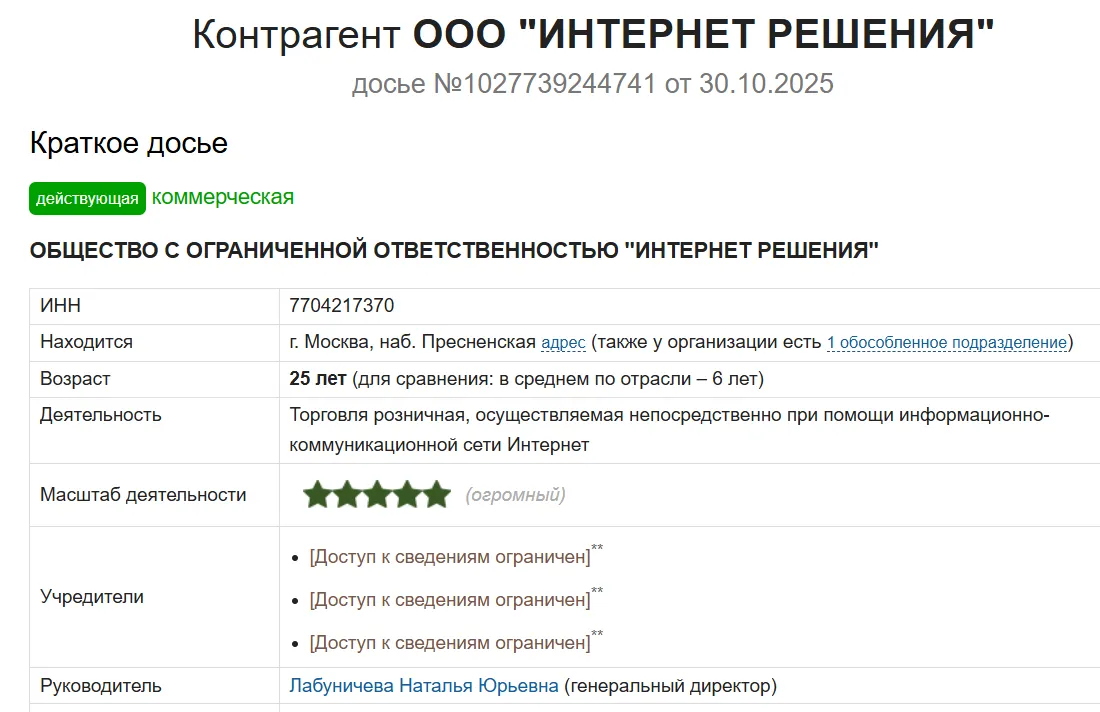
Task: Click the third "Доступ к сведениям ограничен" founder entry
Action: (450, 643)
